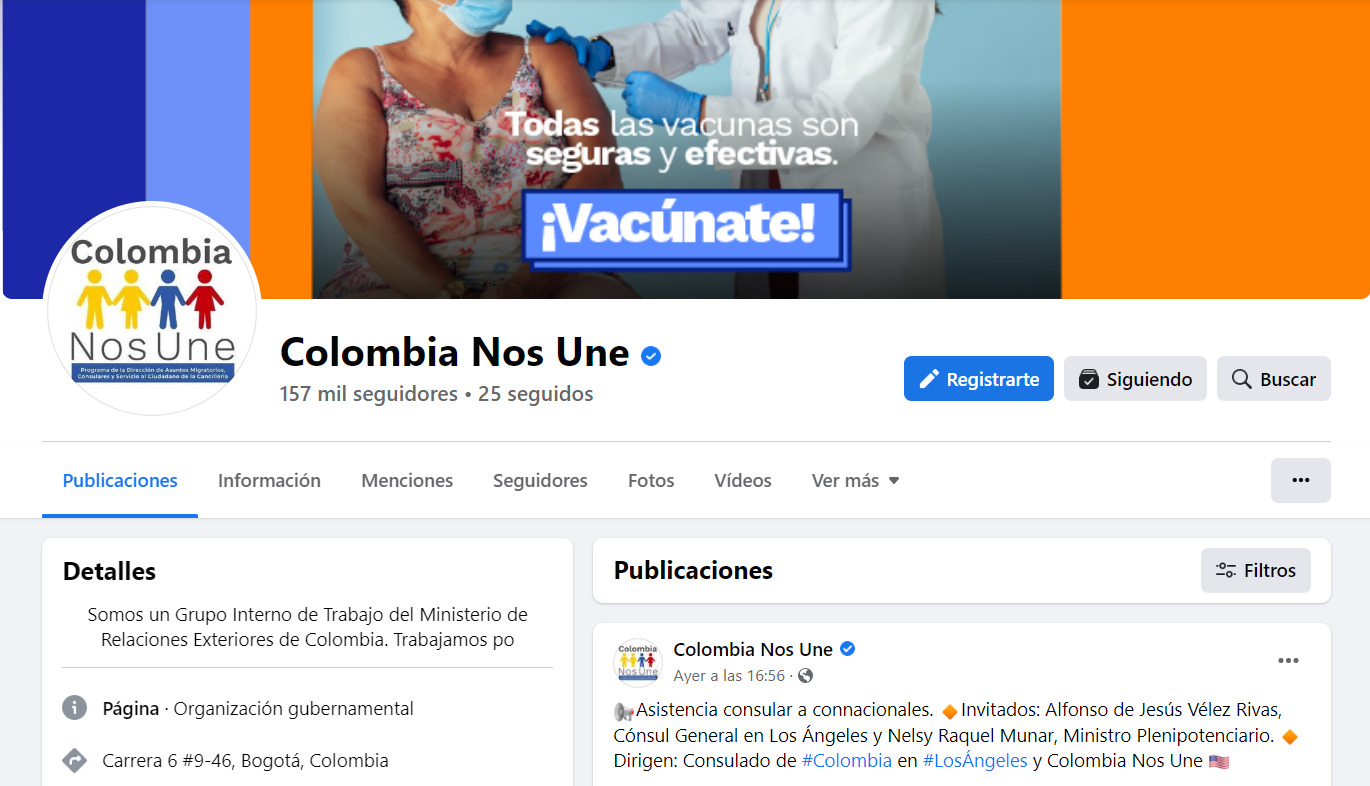The image size is (1370, 786).
Task: Click the pencil icon on Registrarte button
Action: (929, 379)
